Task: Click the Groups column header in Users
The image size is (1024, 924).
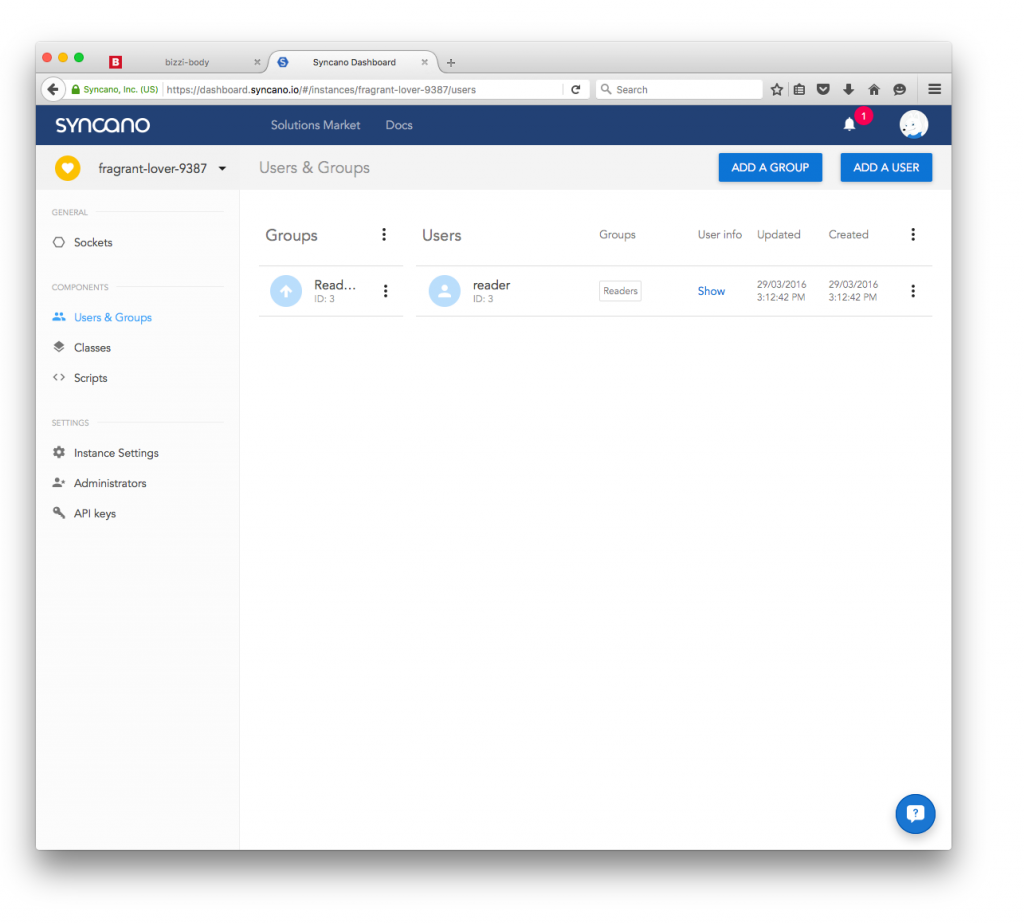Action: [x=617, y=234]
